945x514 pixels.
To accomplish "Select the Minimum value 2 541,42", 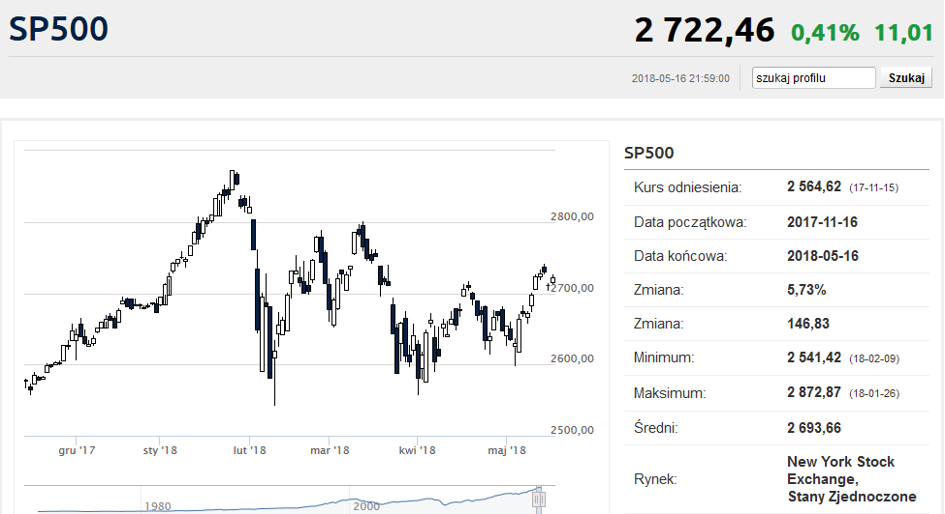I will [x=815, y=357].
